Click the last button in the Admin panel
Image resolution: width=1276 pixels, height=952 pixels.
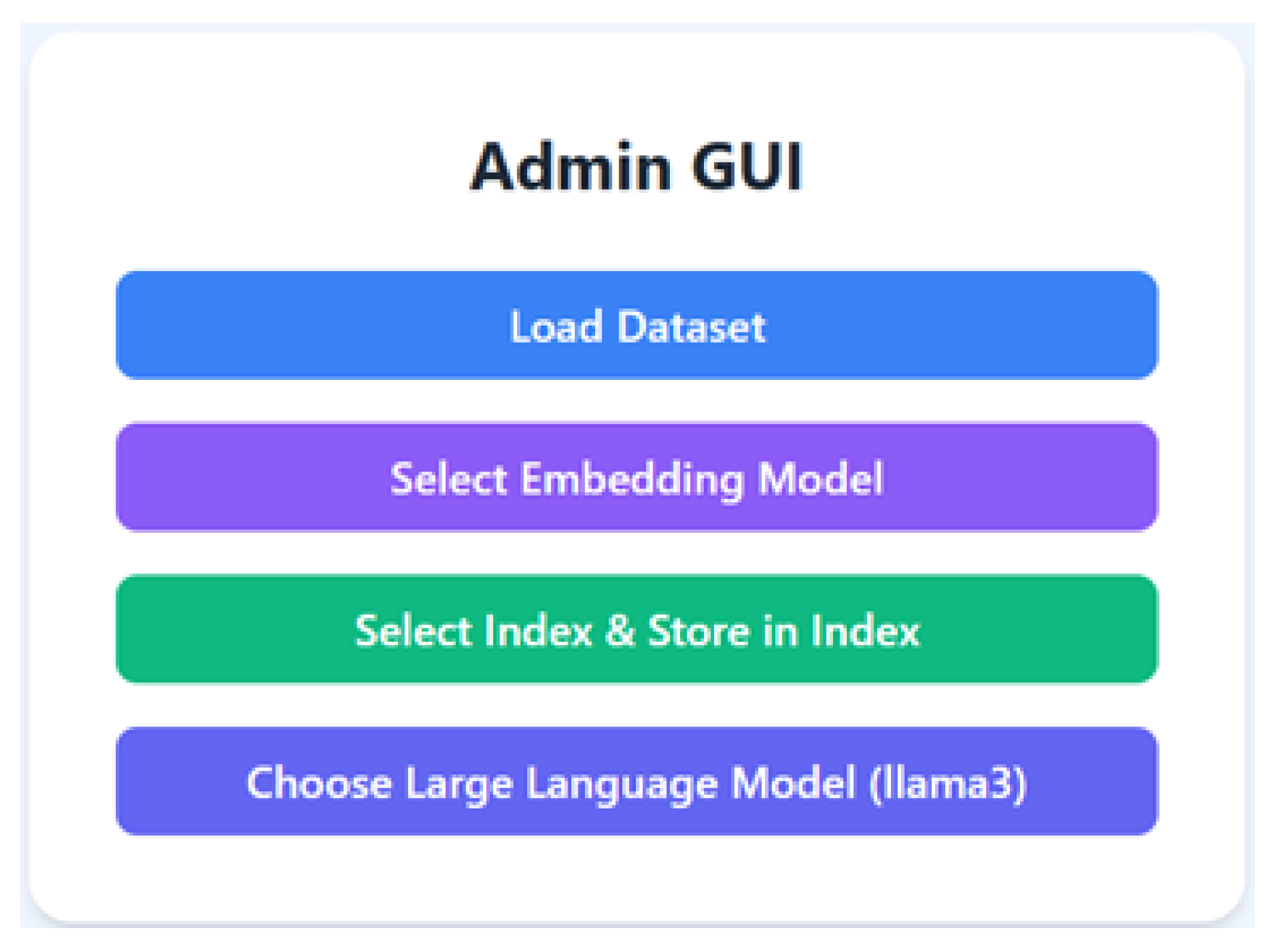637,782
